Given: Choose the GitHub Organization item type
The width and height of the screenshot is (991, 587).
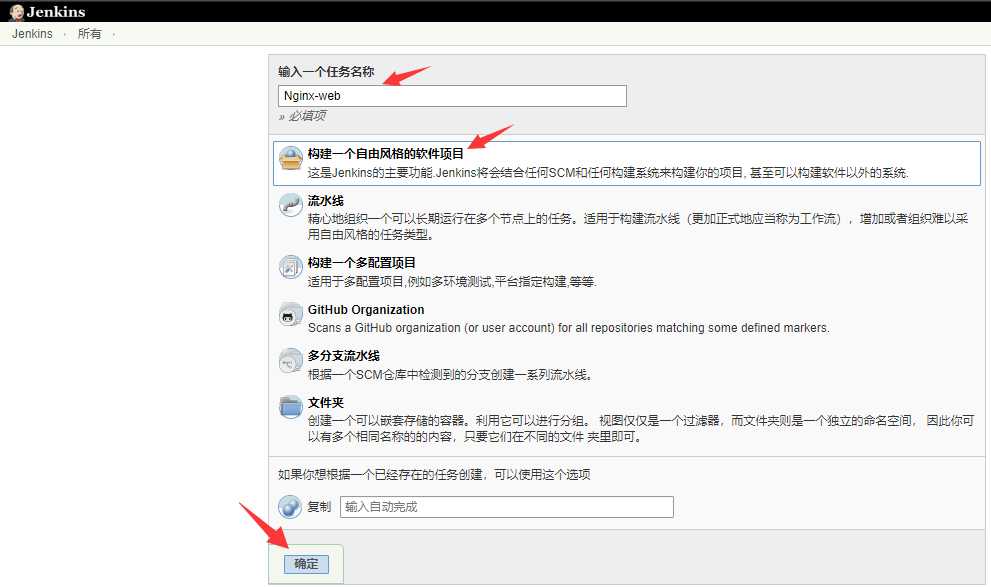Looking at the screenshot, I should click(366, 310).
